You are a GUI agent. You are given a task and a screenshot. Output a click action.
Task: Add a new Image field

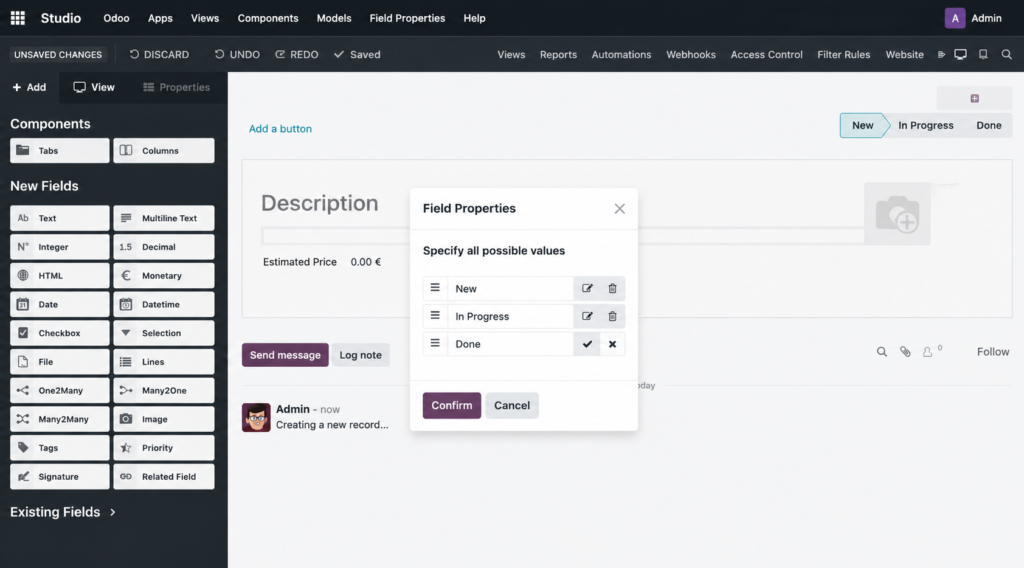point(163,419)
